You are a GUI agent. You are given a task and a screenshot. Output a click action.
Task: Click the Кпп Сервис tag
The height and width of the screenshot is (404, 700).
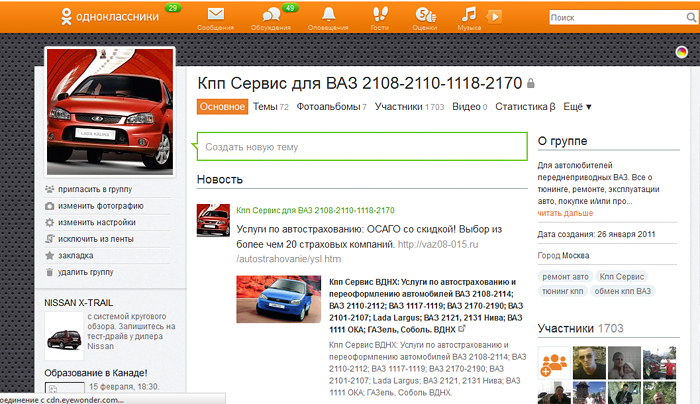coord(621,276)
